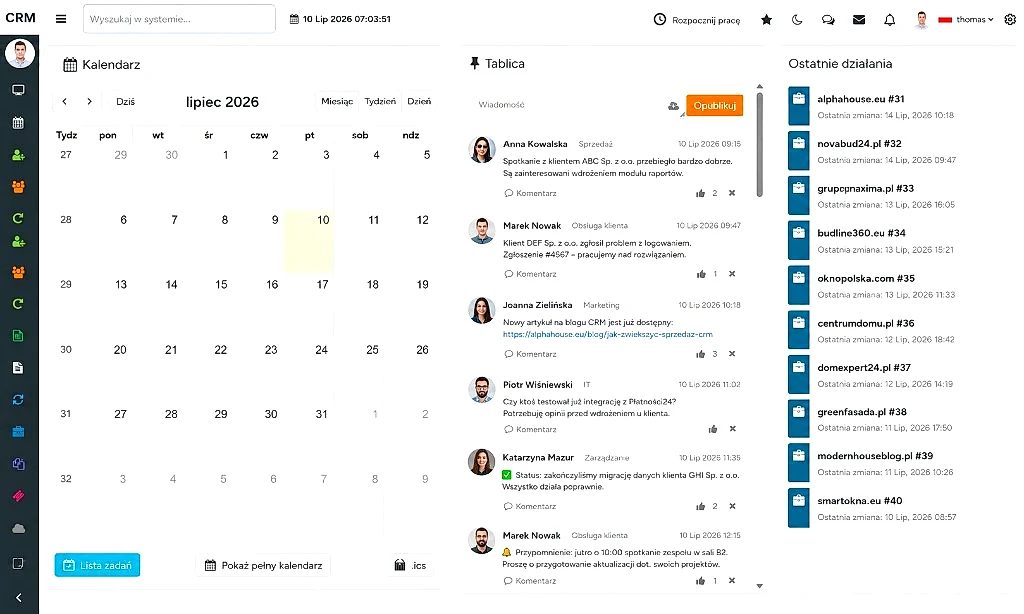
Task: Switch calendar to Dzień view
Action: pyautogui.click(x=419, y=101)
